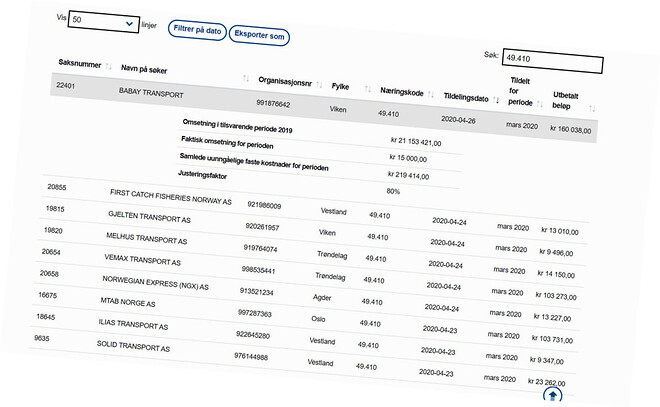Click amount kr 9 496,00
The image size is (660, 407).
(556, 253)
